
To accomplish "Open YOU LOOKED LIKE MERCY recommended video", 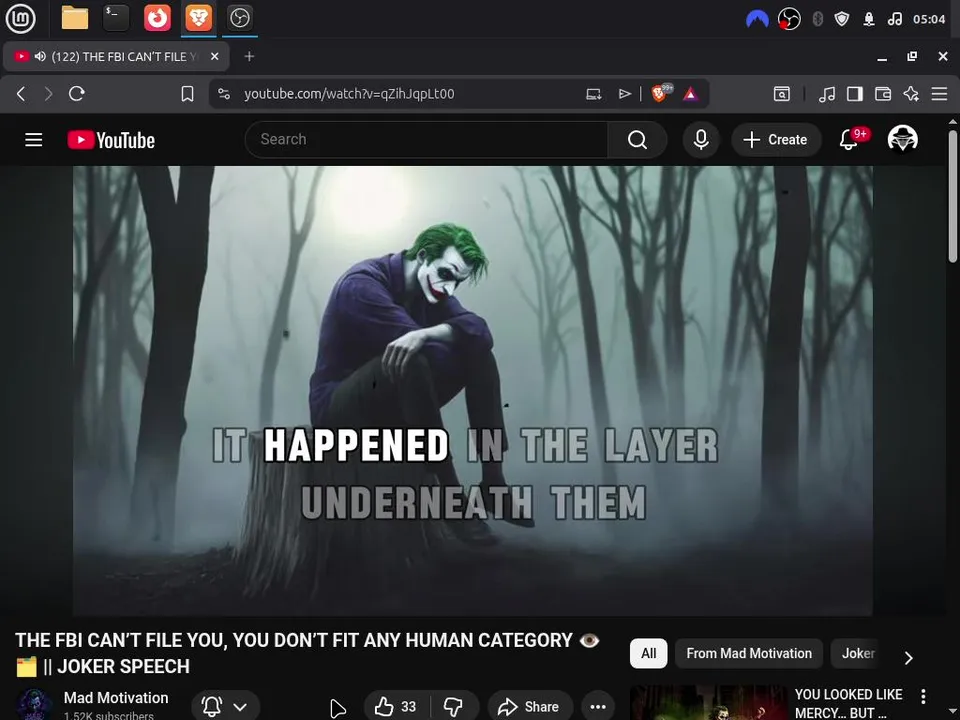I will 848,703.
